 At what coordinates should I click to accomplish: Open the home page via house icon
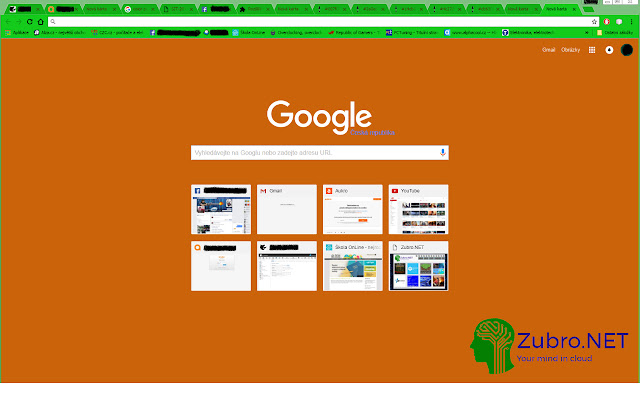point(40,22)
